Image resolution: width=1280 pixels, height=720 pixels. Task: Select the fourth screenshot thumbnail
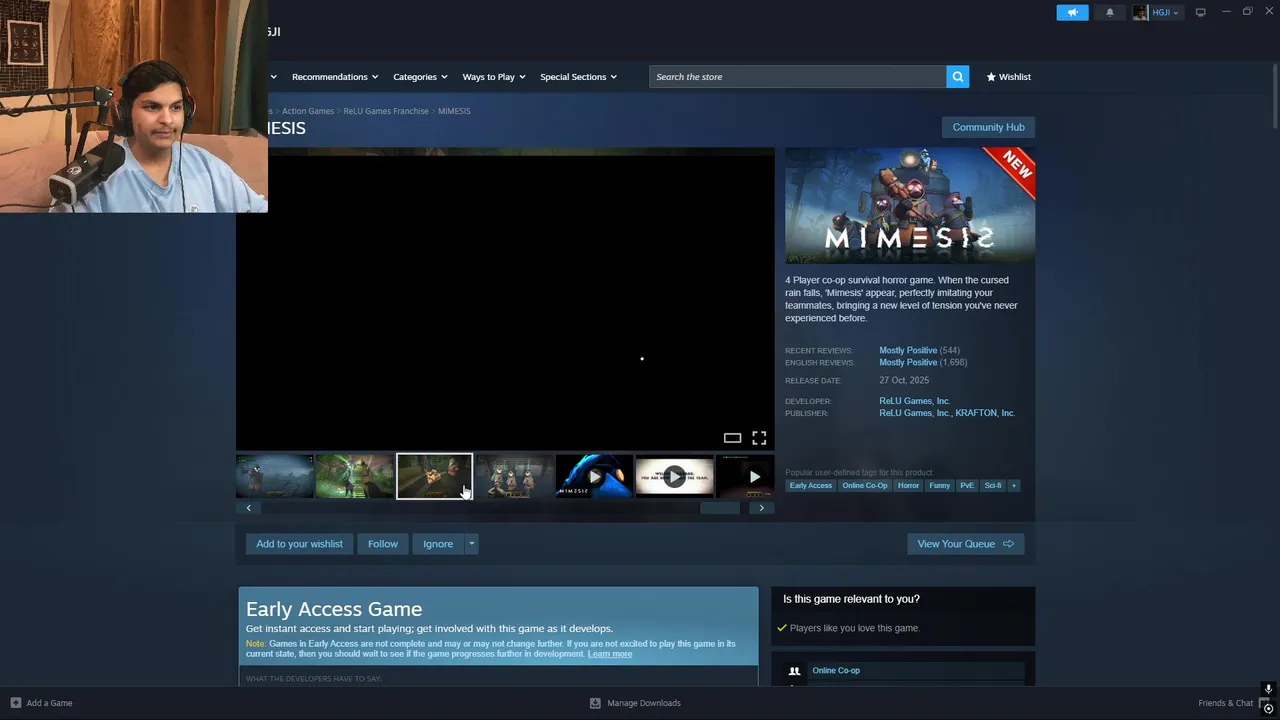tap(514, 476)
